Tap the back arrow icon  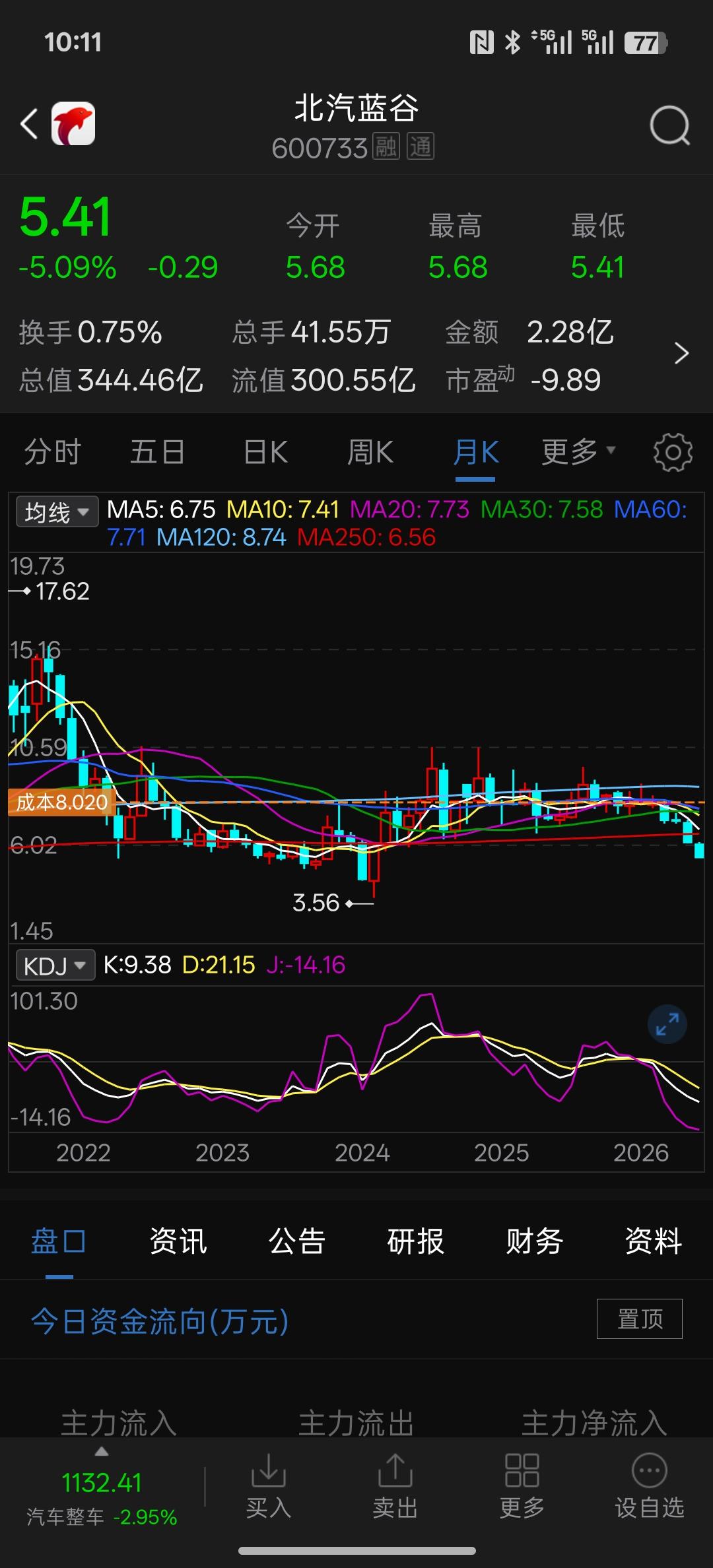(29, 123)
